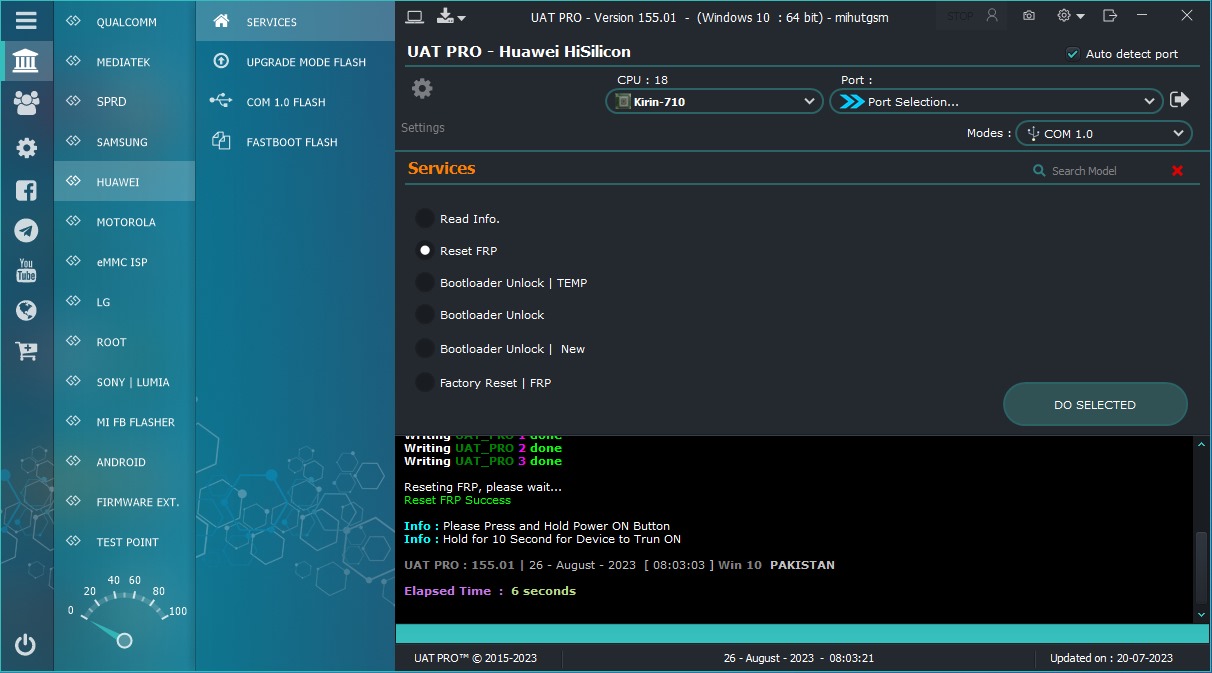Open the MOTOROLA menu item

[125, 221]
